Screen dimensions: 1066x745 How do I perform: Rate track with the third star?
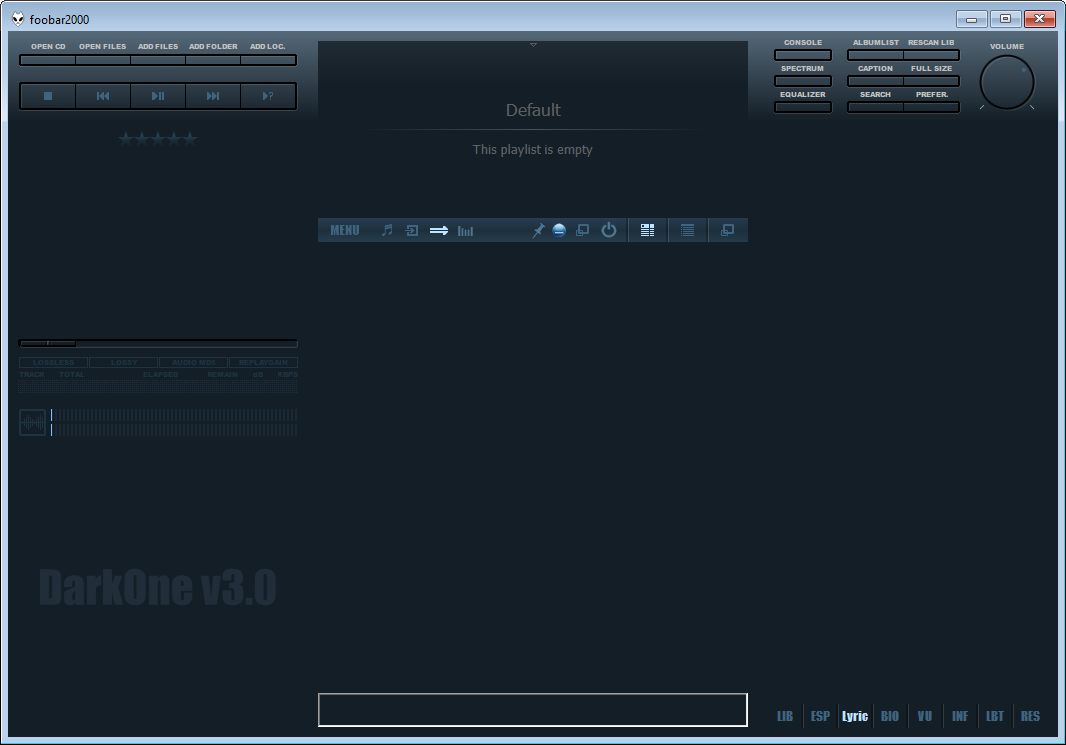(158, 139)
